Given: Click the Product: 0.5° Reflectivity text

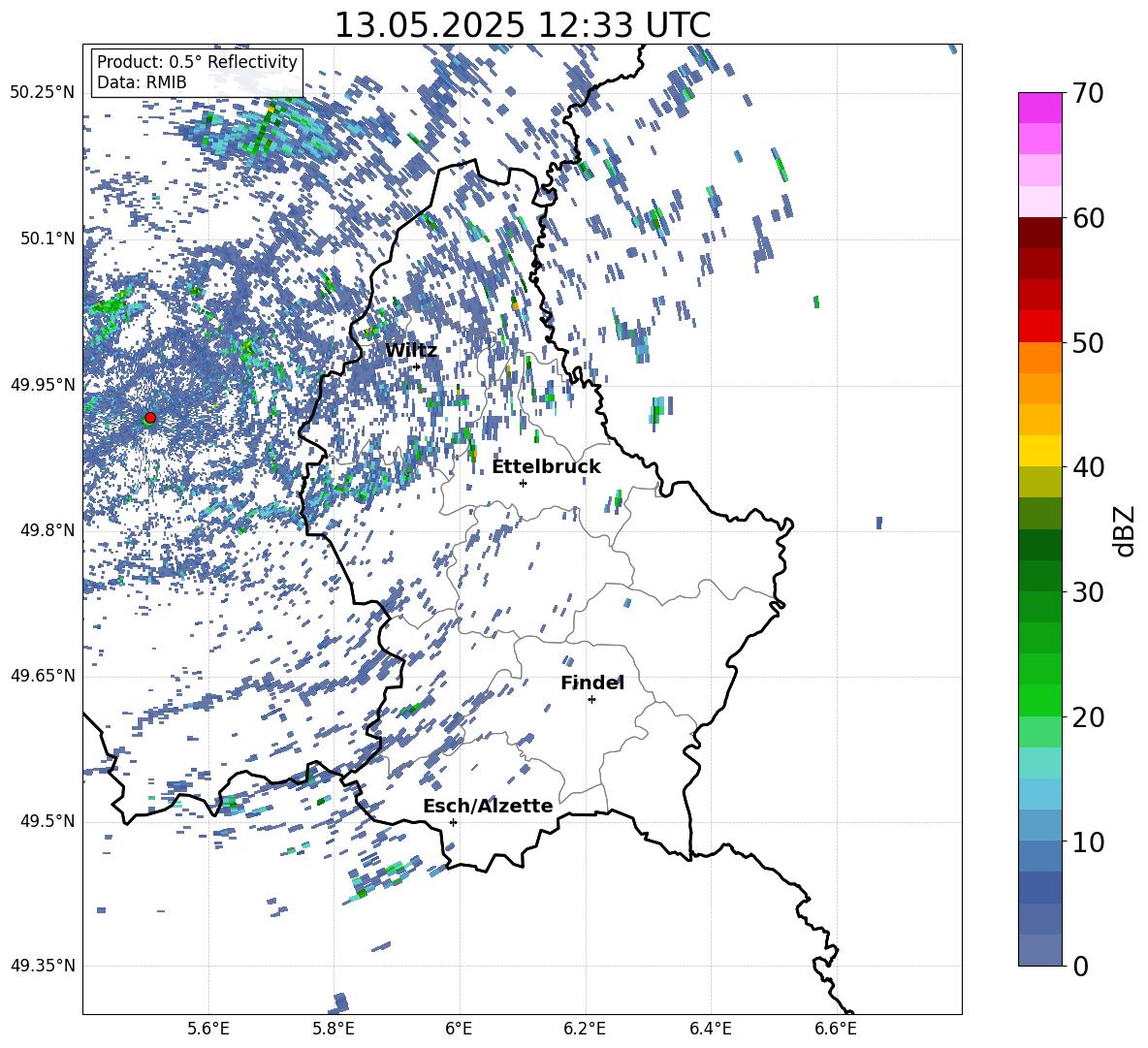Looking at the screenshot, I should tap(197, 62).
